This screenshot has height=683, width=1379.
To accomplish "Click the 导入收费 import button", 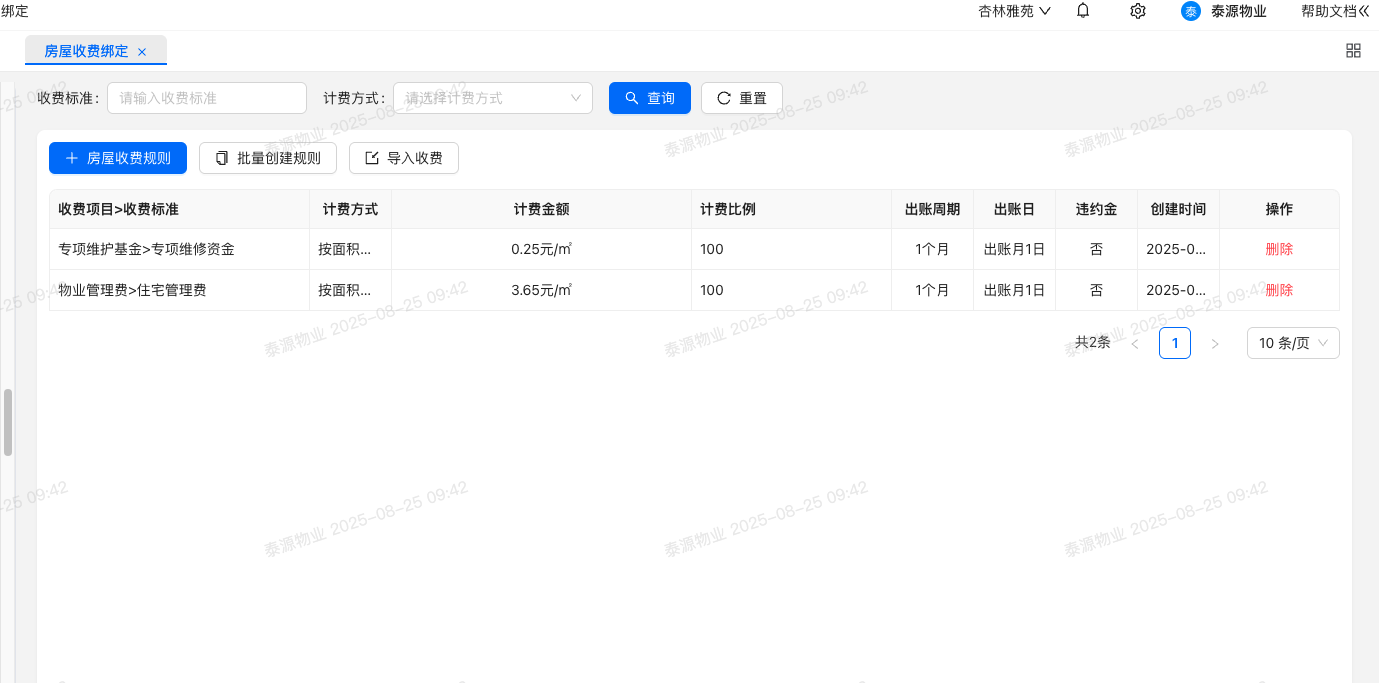I will (403, 158).
